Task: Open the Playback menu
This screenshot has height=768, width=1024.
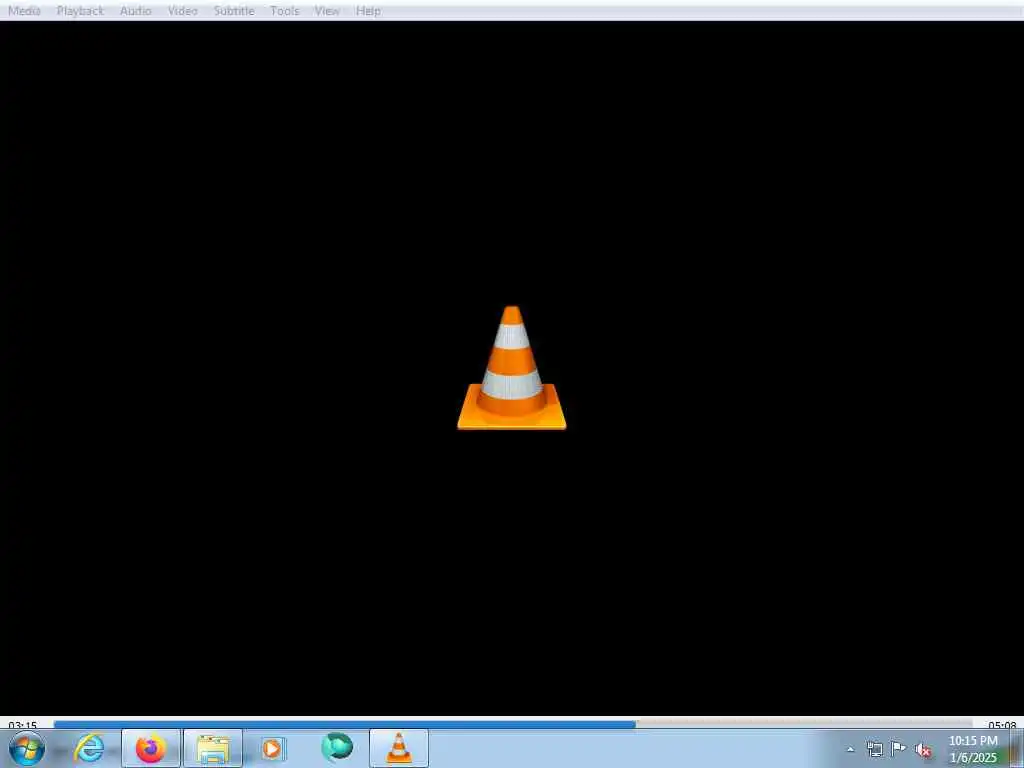Action: 80,11
